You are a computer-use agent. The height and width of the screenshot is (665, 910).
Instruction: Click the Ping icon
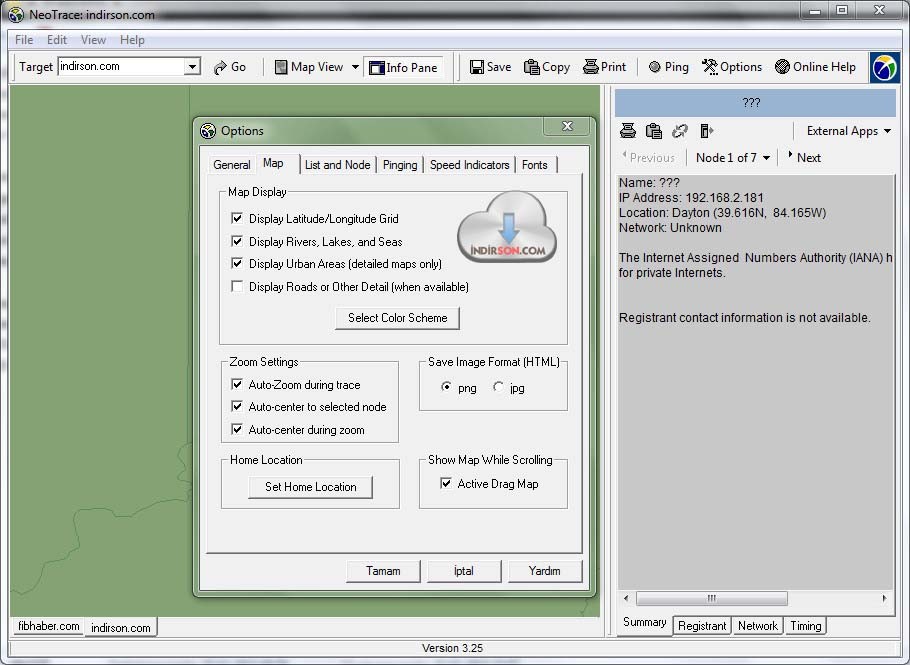click(655, 67)
